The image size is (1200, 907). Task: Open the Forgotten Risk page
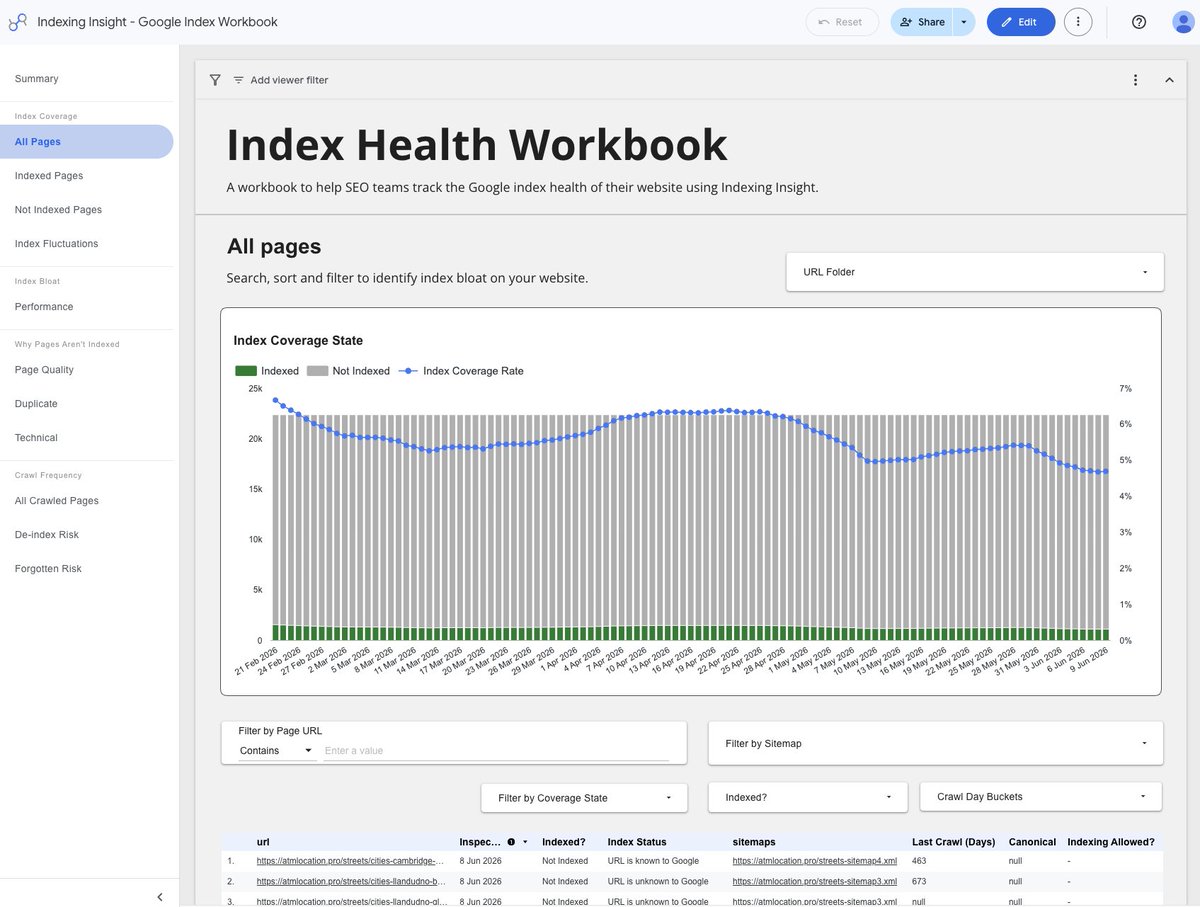click(x=48, y=569)
